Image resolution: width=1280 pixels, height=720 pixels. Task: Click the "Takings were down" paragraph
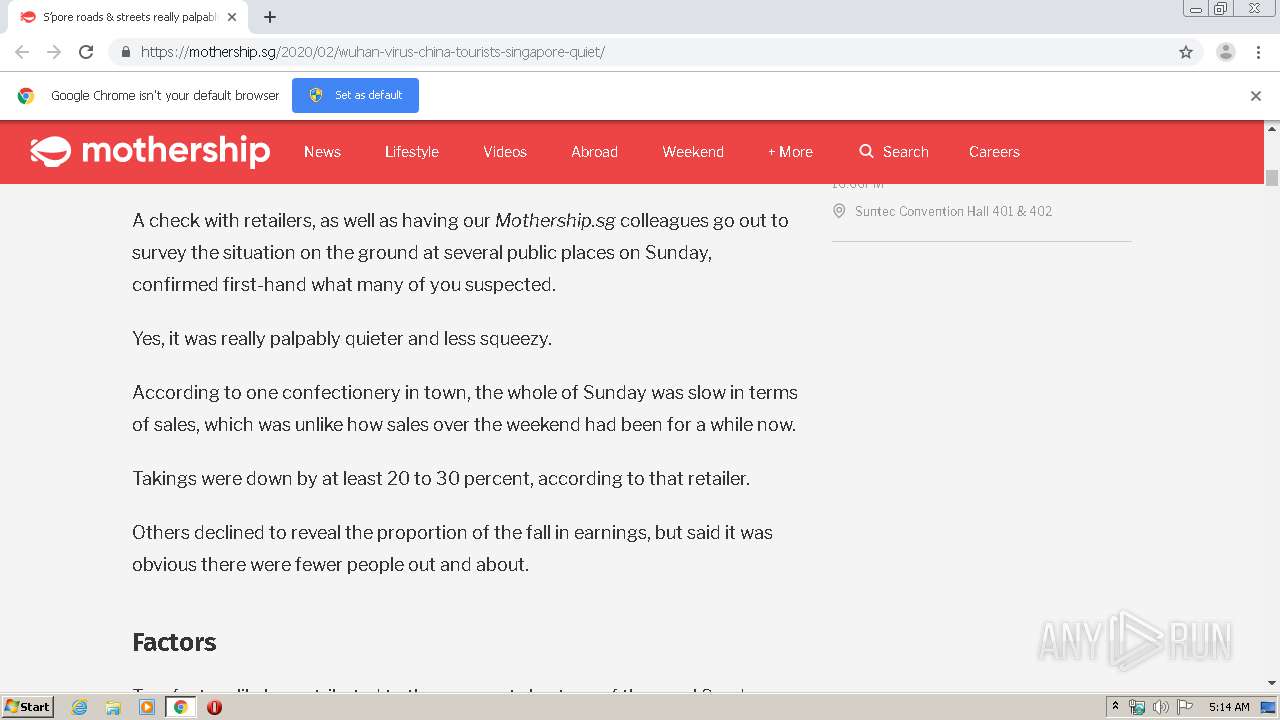(x=441, y=478)
